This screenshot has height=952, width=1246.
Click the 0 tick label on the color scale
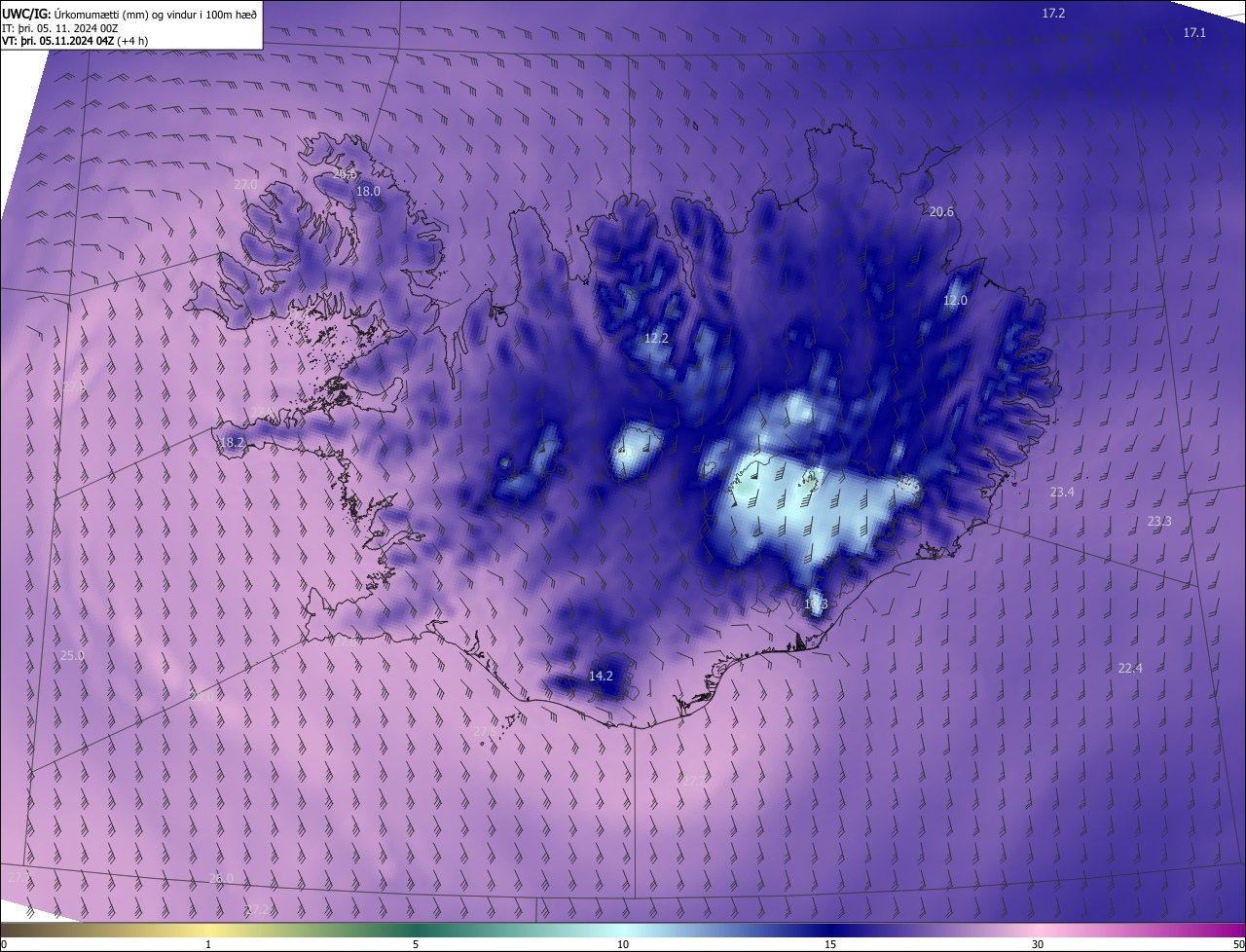coord(4,944)
